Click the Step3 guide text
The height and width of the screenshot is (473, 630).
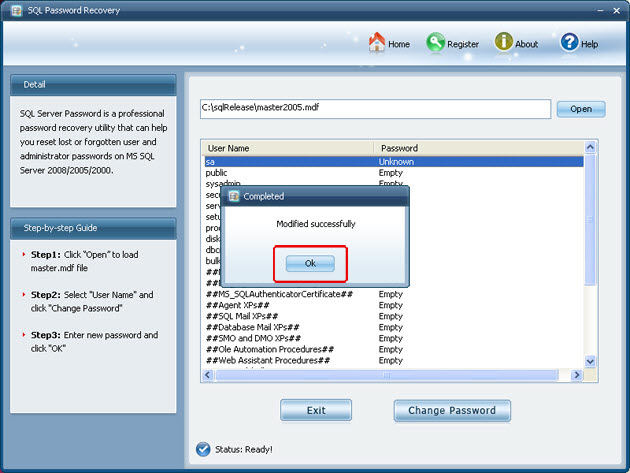point(94,342)
